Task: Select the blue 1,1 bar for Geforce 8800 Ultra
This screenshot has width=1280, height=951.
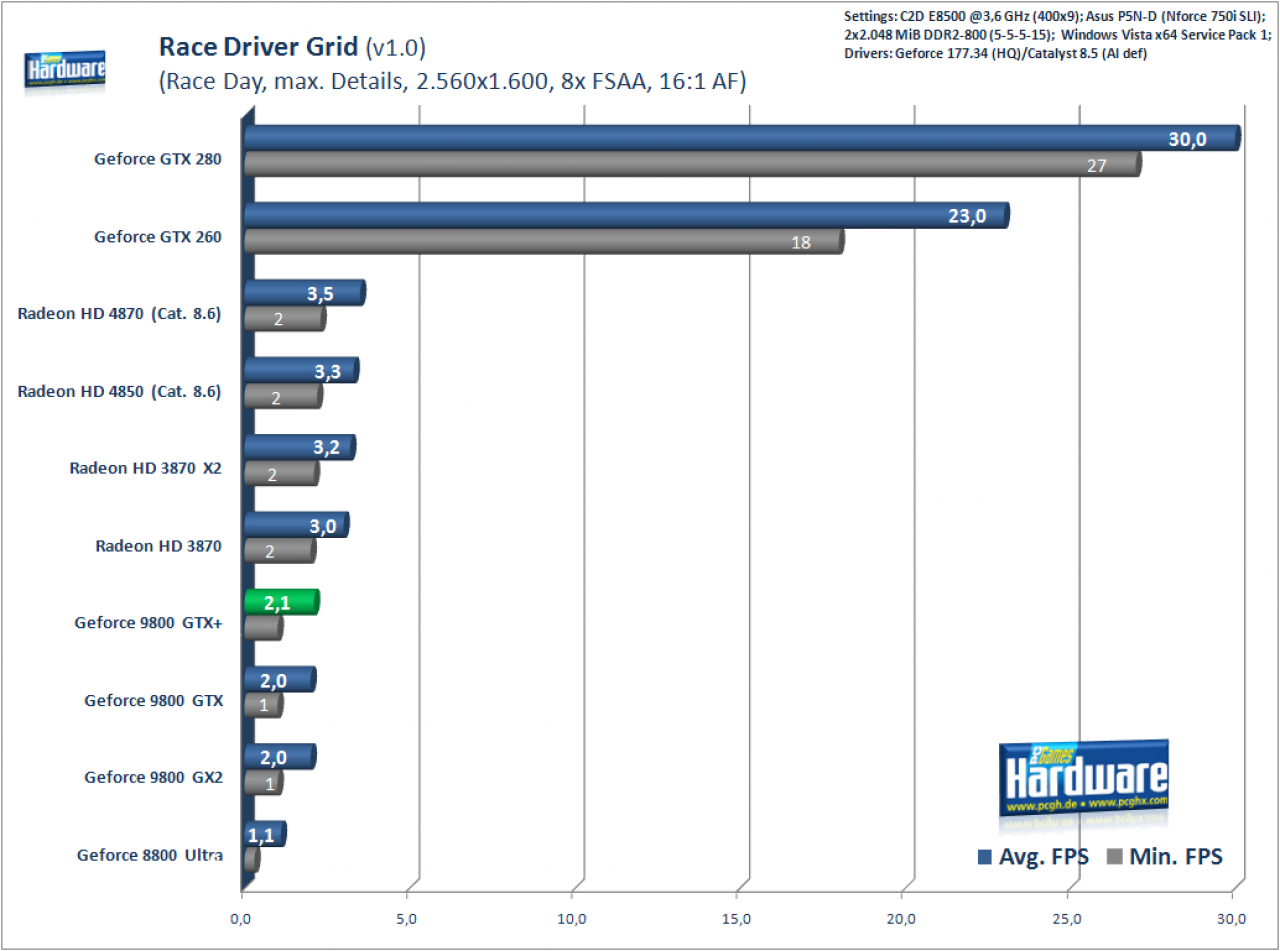Action: pos(265,834)
